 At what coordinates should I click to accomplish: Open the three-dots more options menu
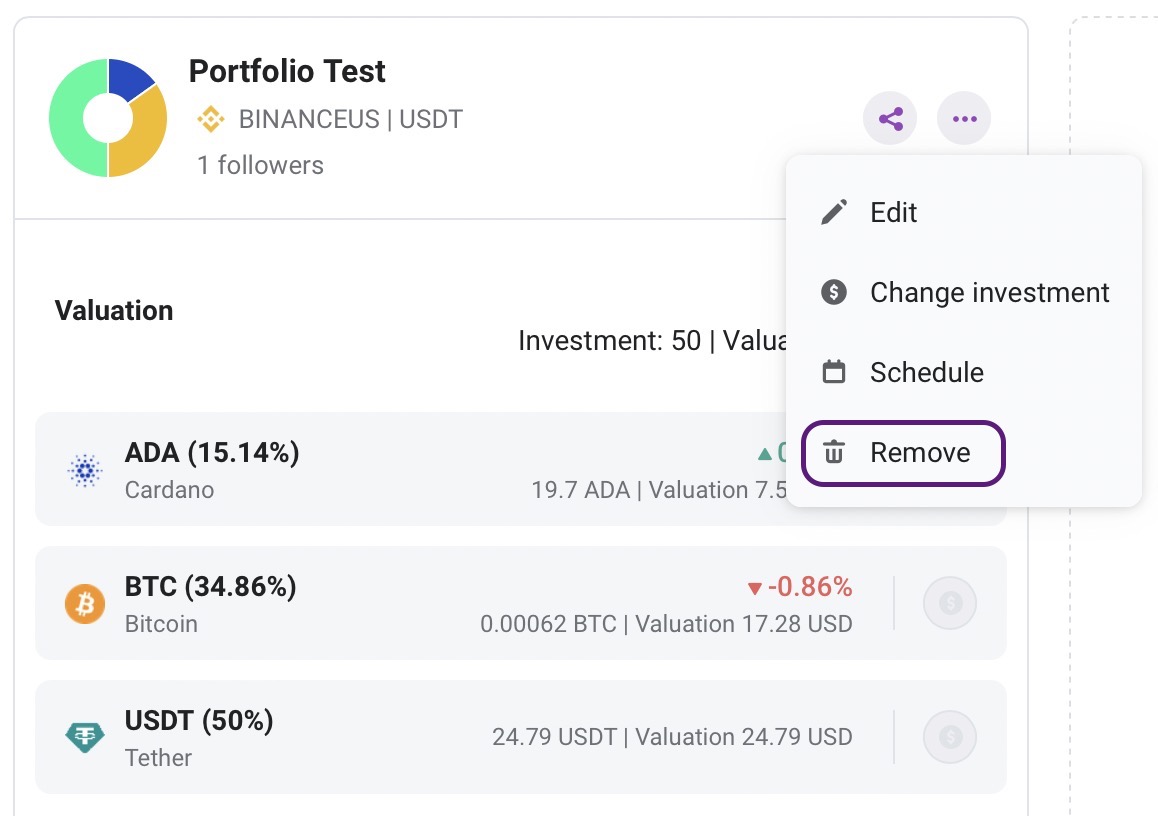pos(964,119)
